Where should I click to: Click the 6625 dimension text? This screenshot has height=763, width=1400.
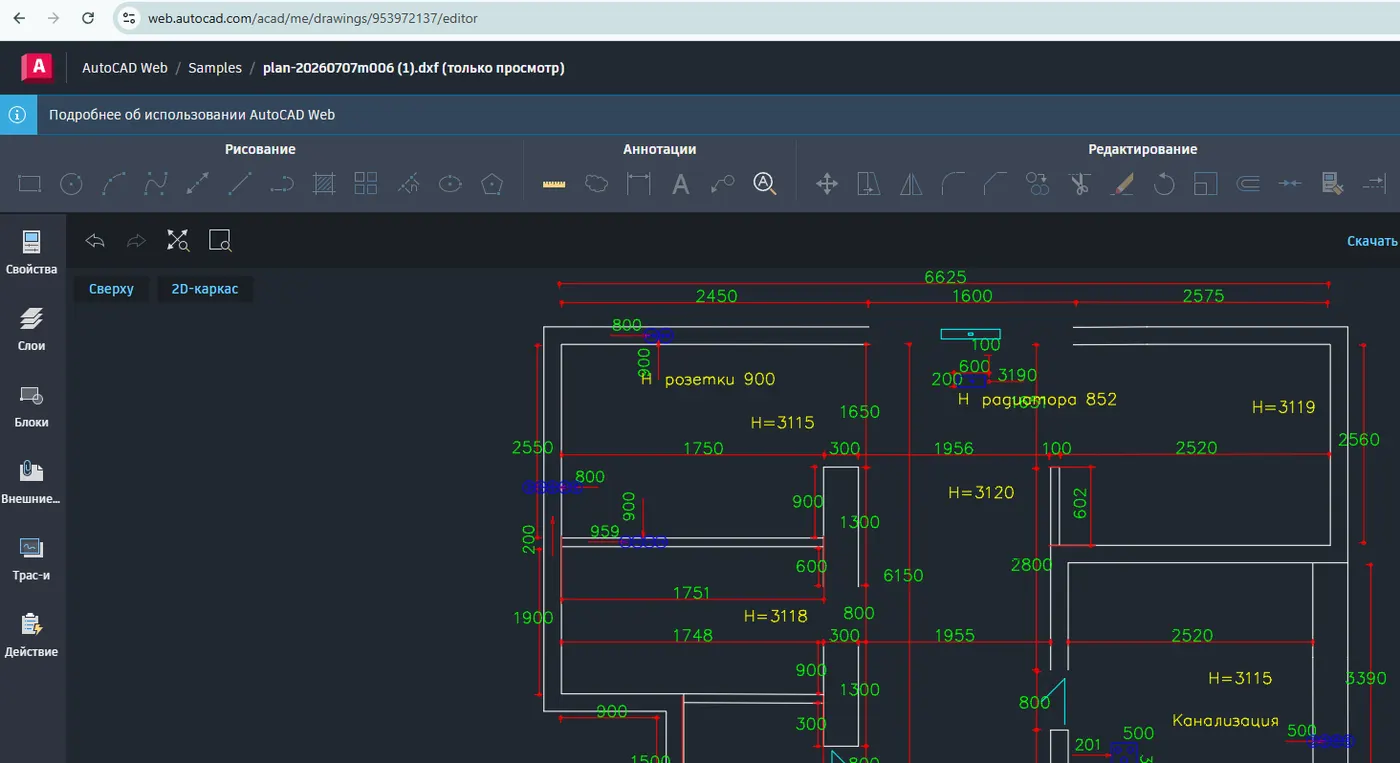pyautogui.click(x=945, y=277)
